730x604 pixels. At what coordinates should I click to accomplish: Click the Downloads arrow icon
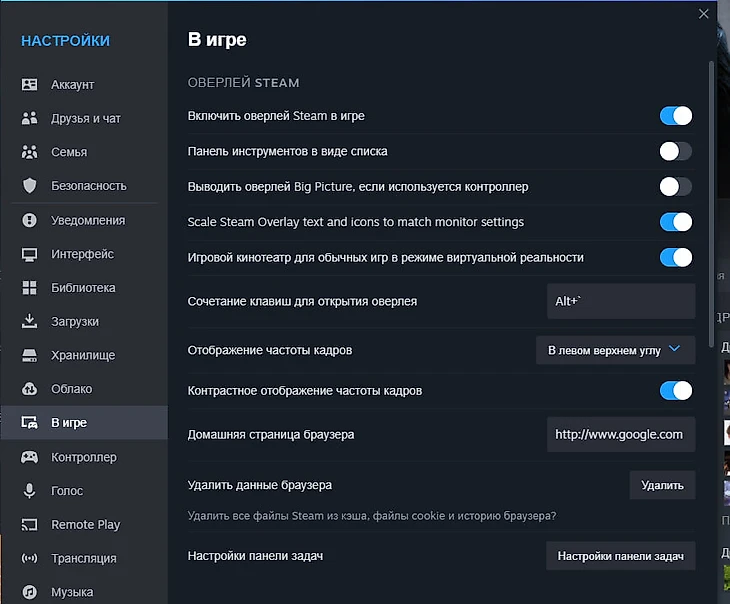coord(30,322)
